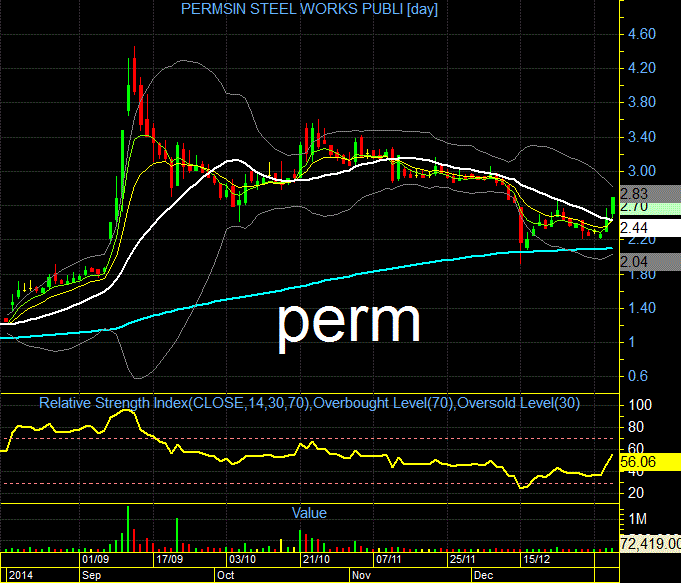Viewport: 681px width, 583px height.
Task: Click the Oct month label
Action: click(226, 576)
